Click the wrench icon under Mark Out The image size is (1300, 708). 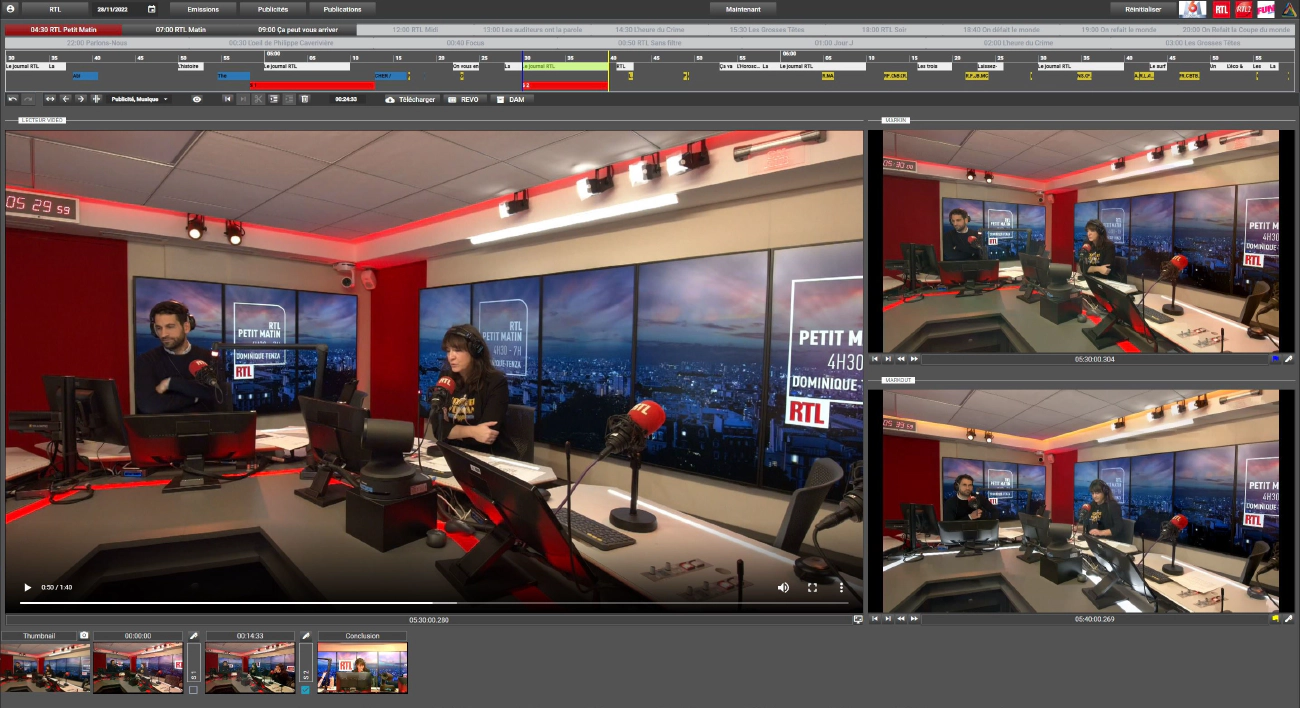click(1289, 618)
